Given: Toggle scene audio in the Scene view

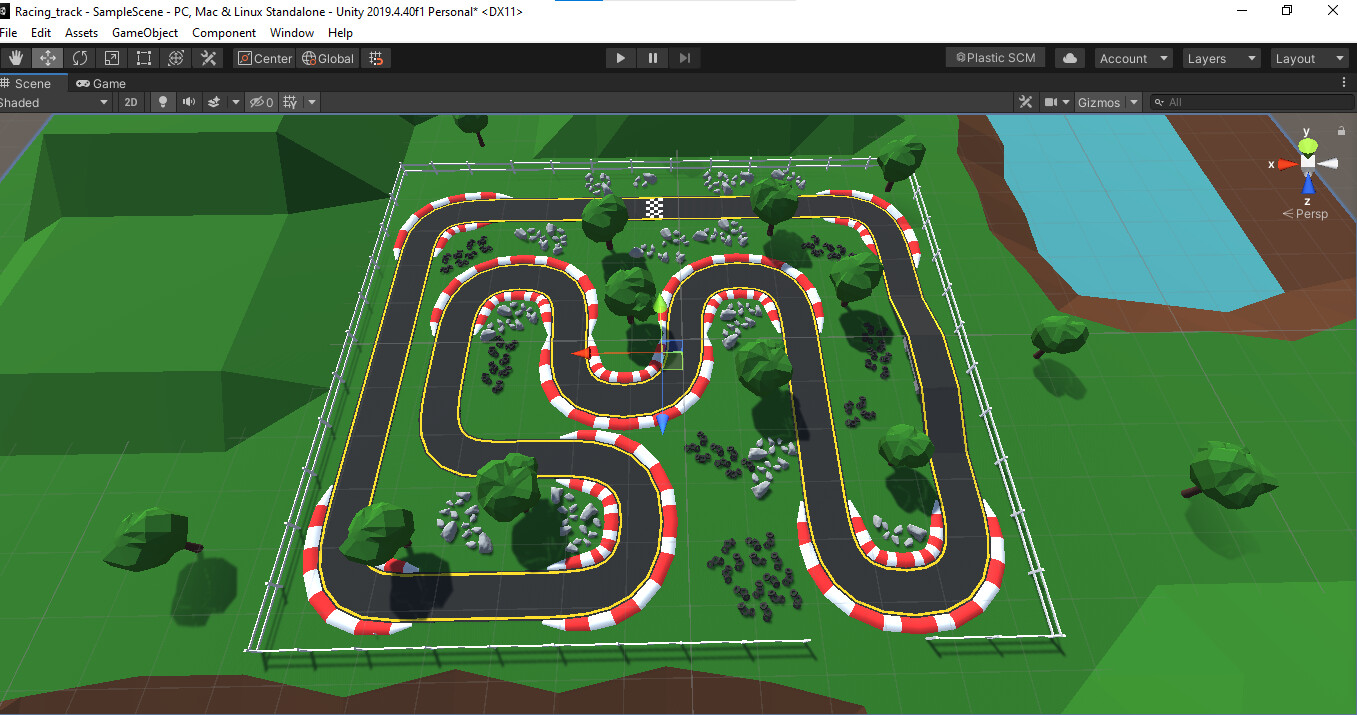Looking at the screenshot, I should tap(188, 101).
